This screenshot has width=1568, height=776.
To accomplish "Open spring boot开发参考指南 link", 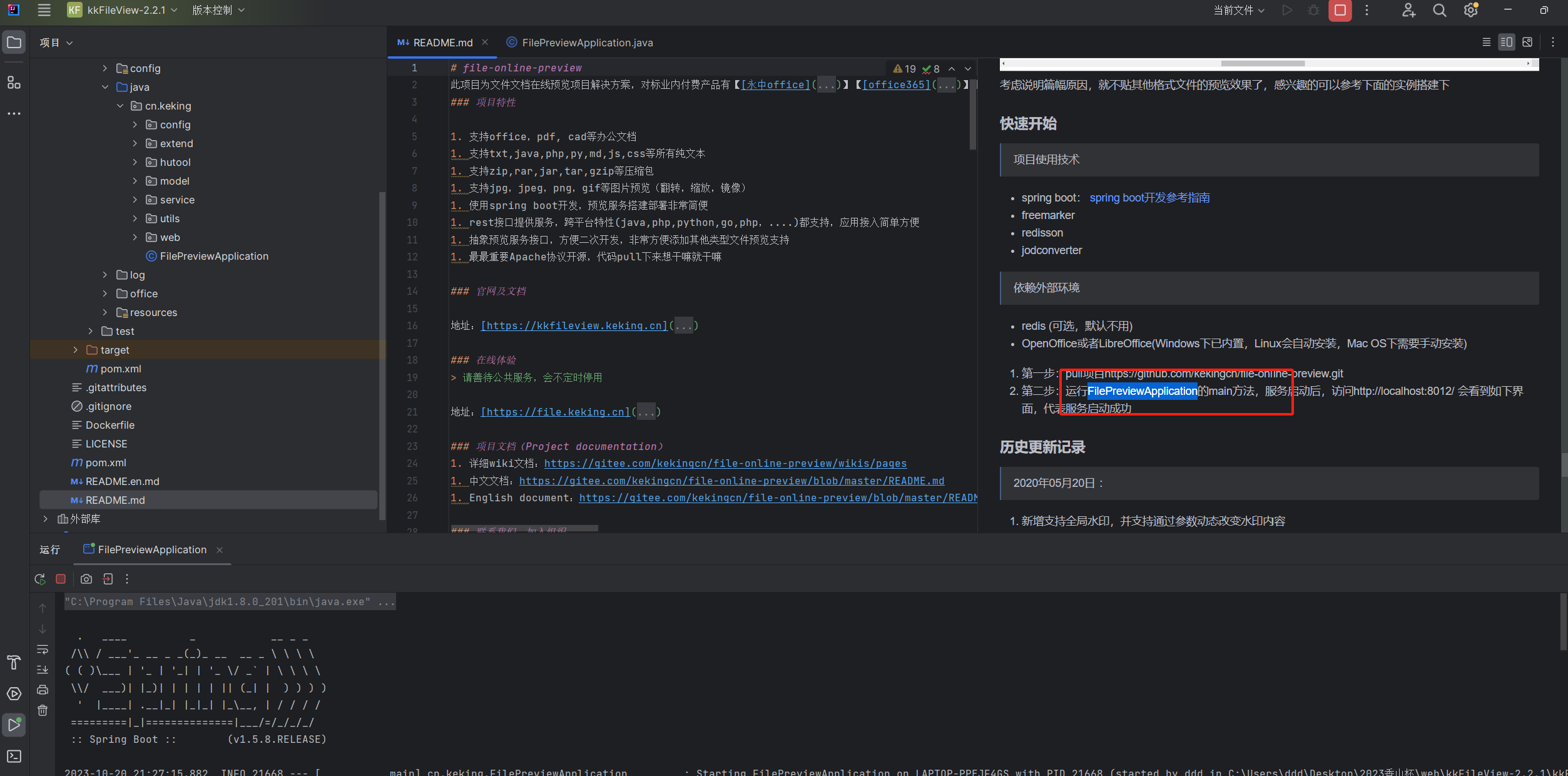I will click(x=1149, y=198).
